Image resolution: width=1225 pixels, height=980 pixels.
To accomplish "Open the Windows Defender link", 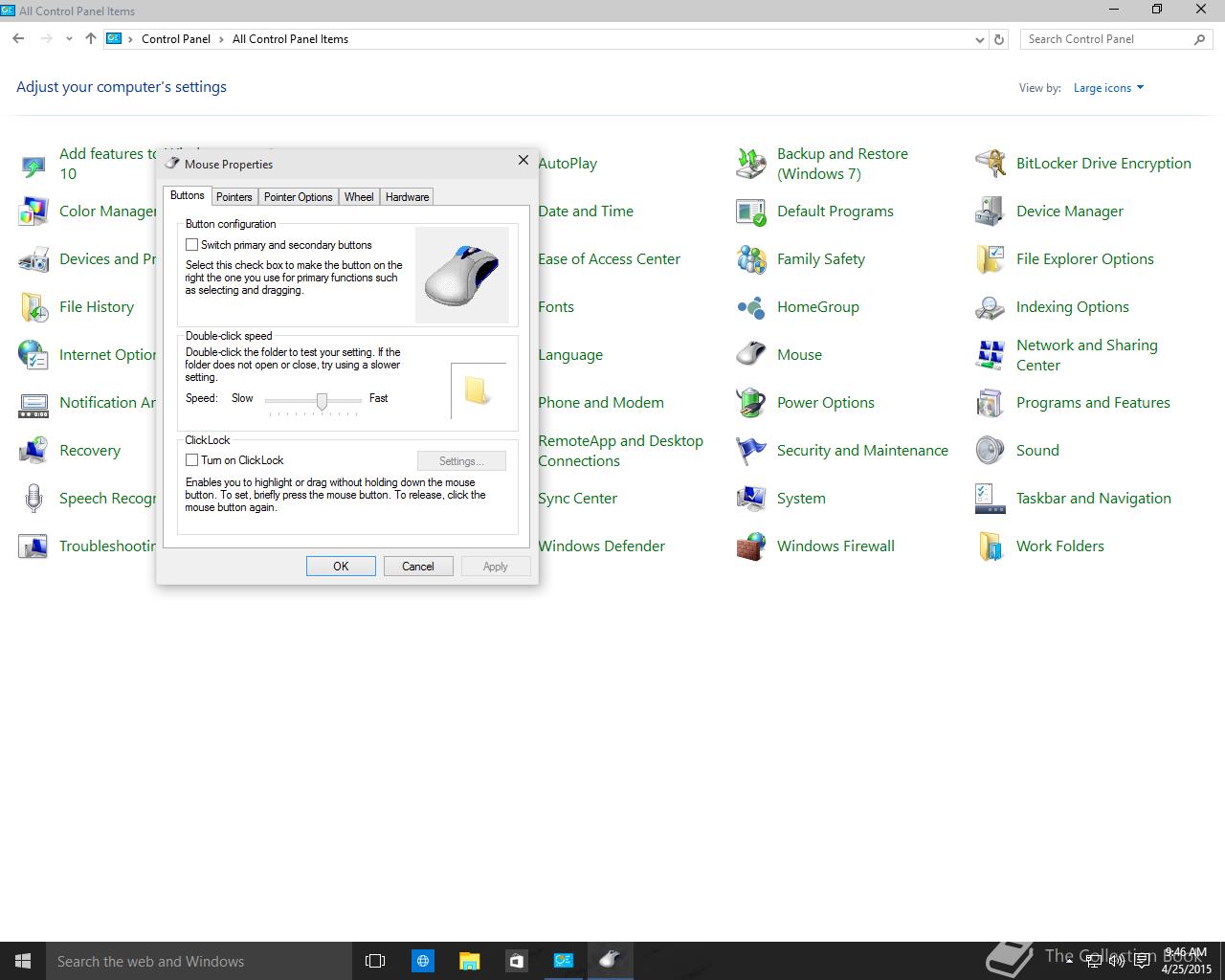I will (x=601, y=546).
